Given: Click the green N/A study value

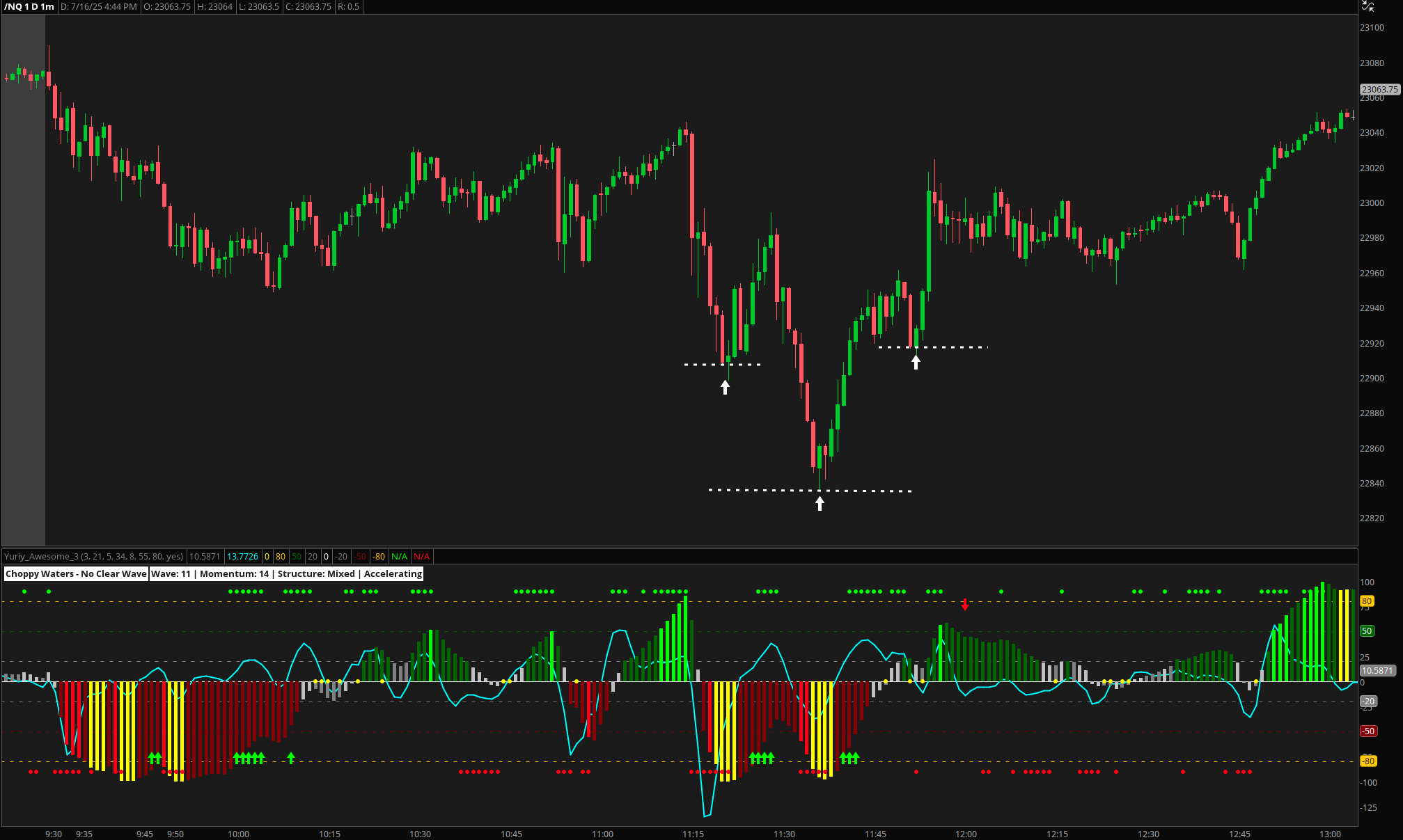Looking at the screenshot, I should pos(399,556).
